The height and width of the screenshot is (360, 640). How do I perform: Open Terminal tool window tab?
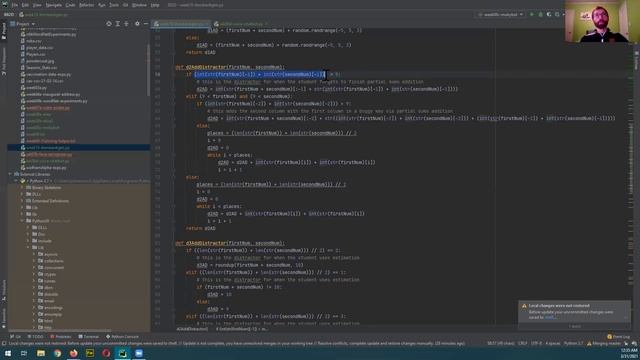click(89, 337)
